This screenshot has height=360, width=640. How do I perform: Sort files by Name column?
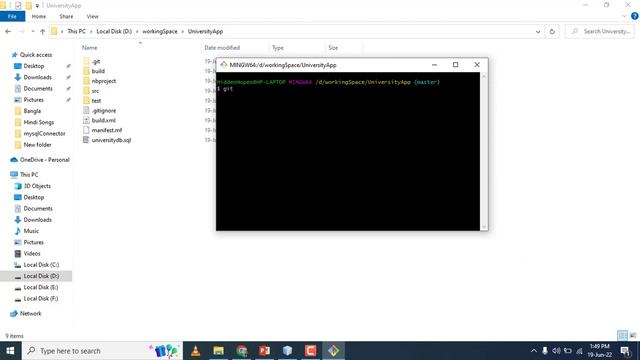pyautogui.click(x=89, y=48)
